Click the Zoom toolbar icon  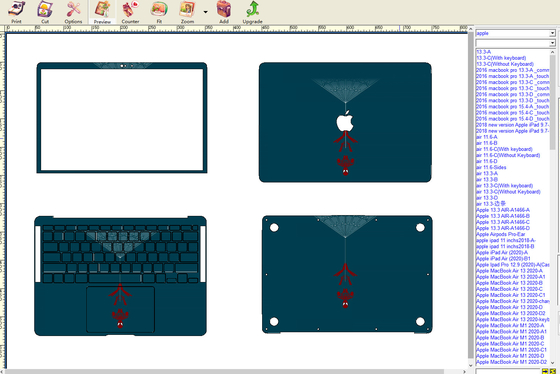(188, 12)
